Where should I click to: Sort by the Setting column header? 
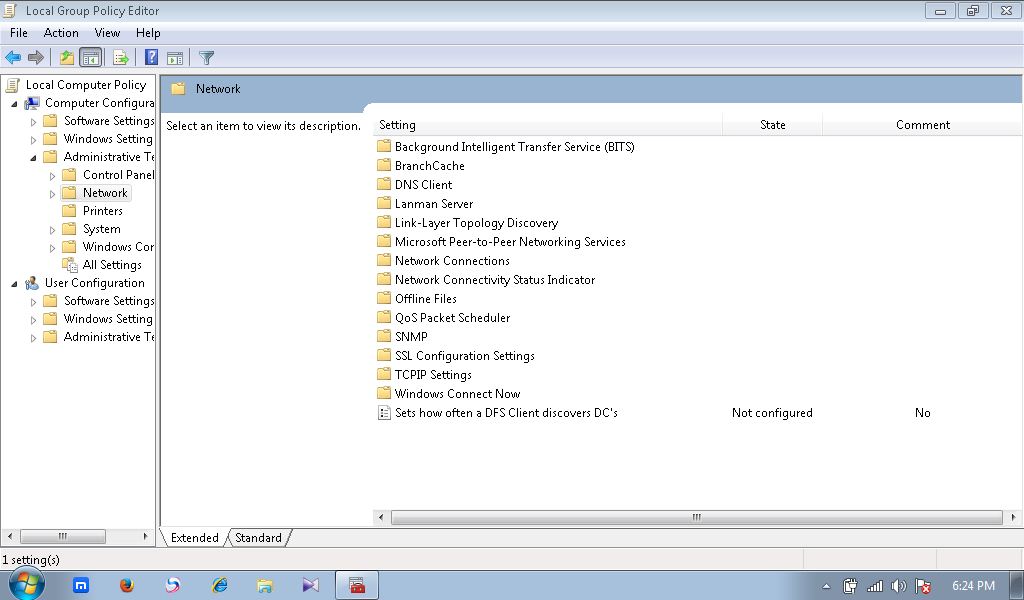(x=547, y=125)
